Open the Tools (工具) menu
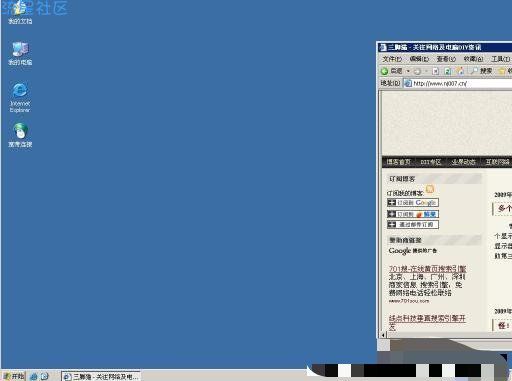This screenshot has width=512, height=381. point(501,59)
